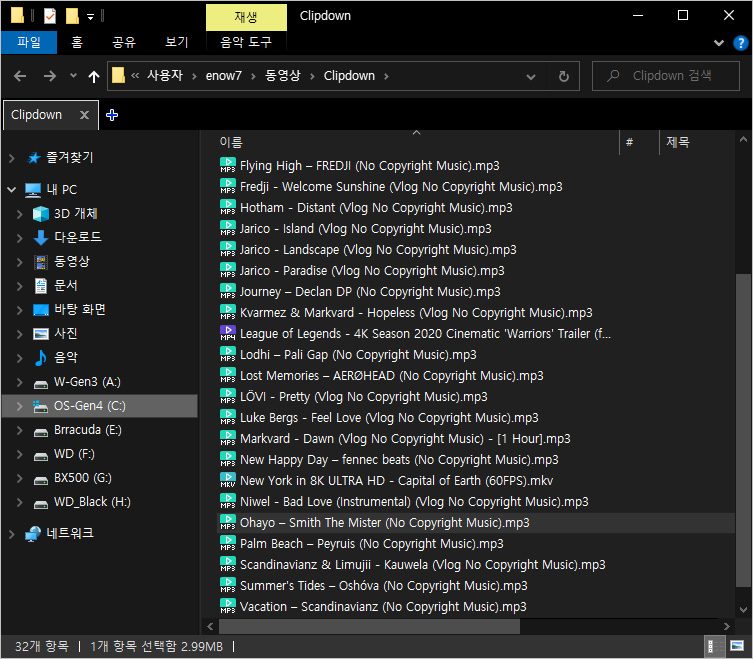Add a new tab with plus icon
This screenshot has height=659, width=753.
(112, 115)
